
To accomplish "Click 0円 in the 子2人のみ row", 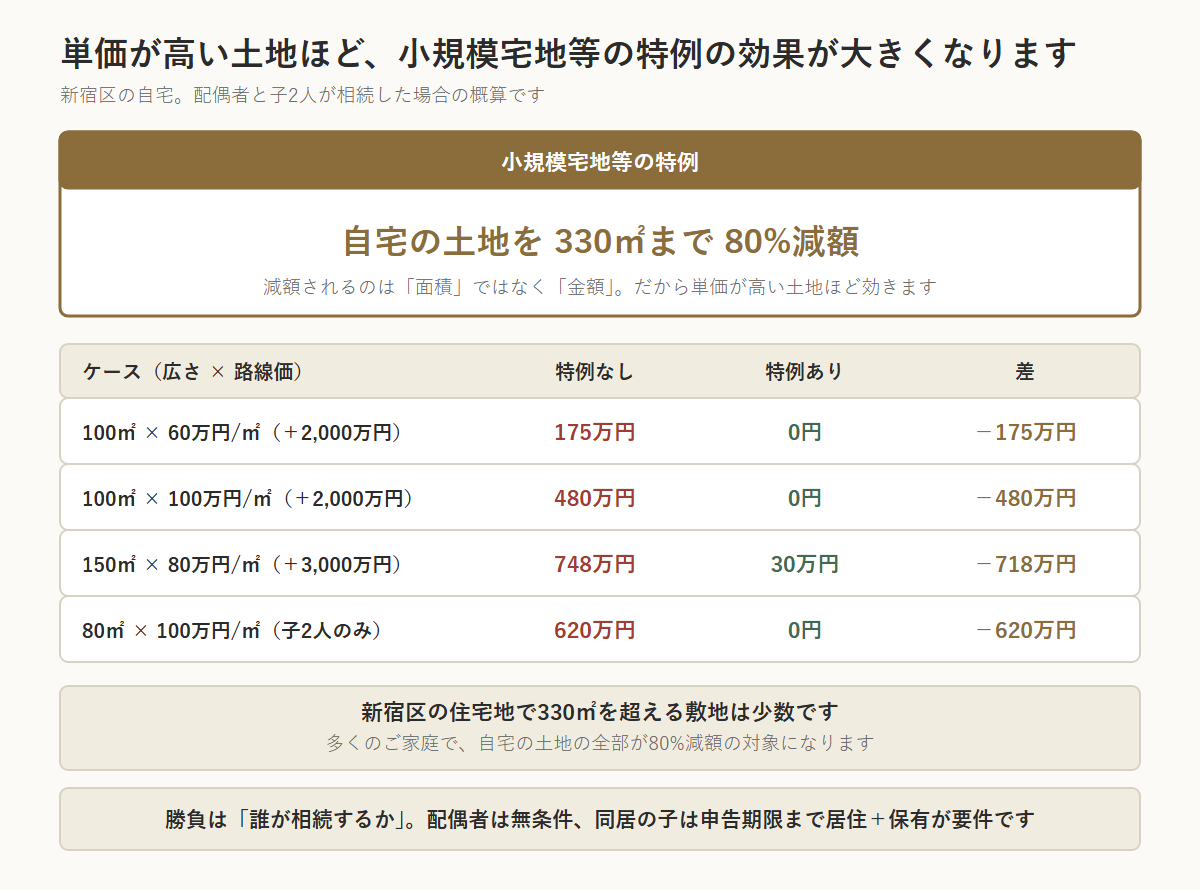I will click(805, 631).
